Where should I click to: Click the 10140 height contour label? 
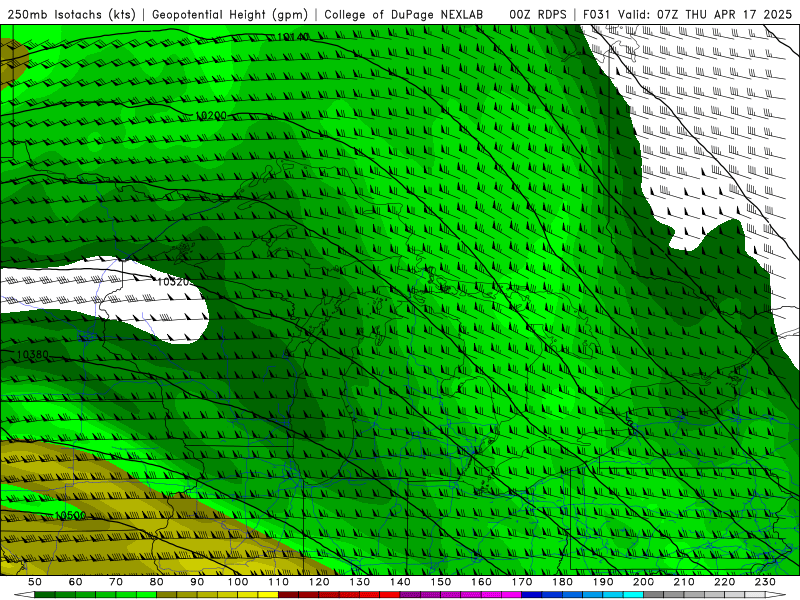click(x=293, y=37)
